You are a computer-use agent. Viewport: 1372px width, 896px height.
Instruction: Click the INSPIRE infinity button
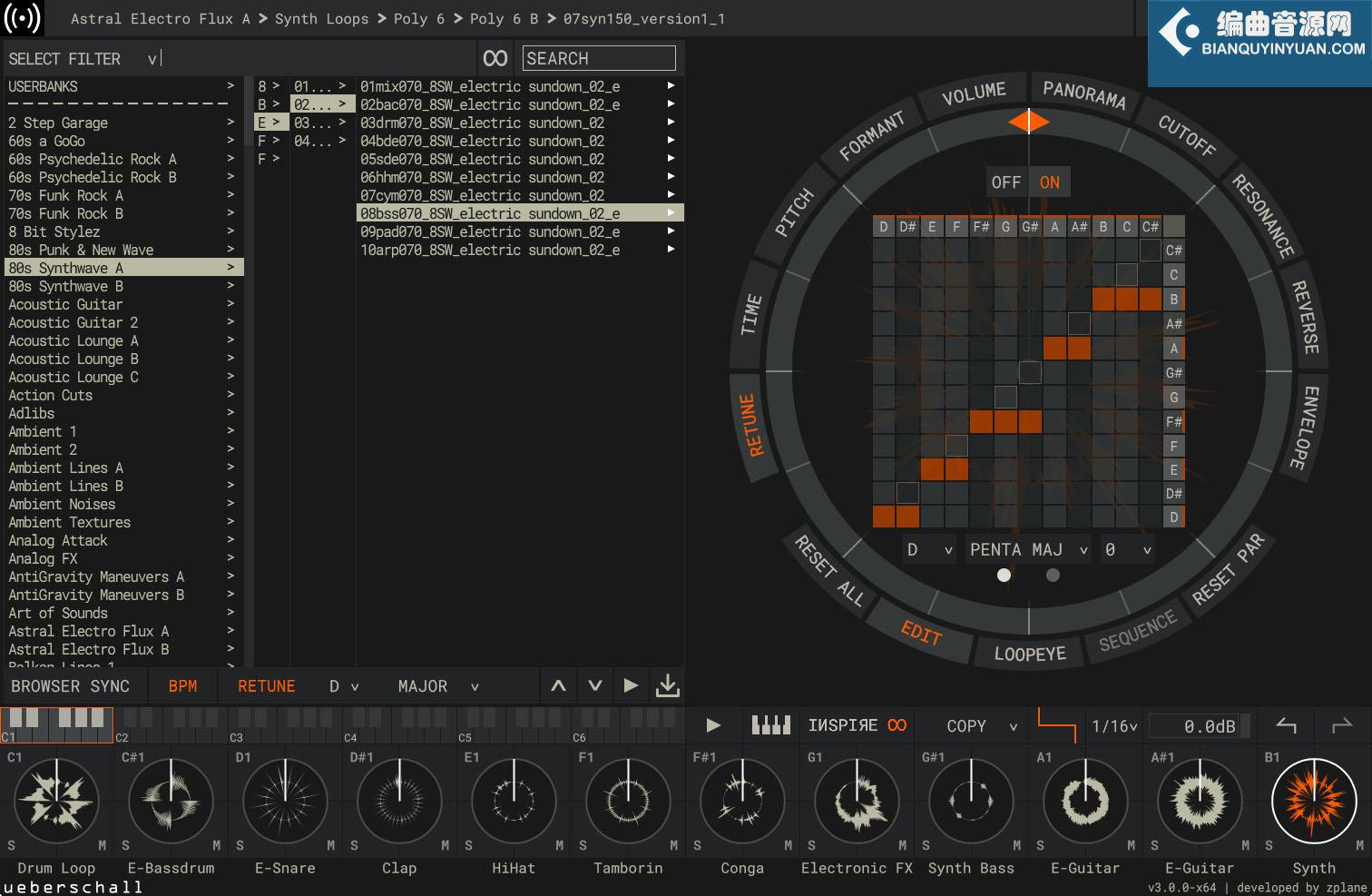click(x=857, y=725)
